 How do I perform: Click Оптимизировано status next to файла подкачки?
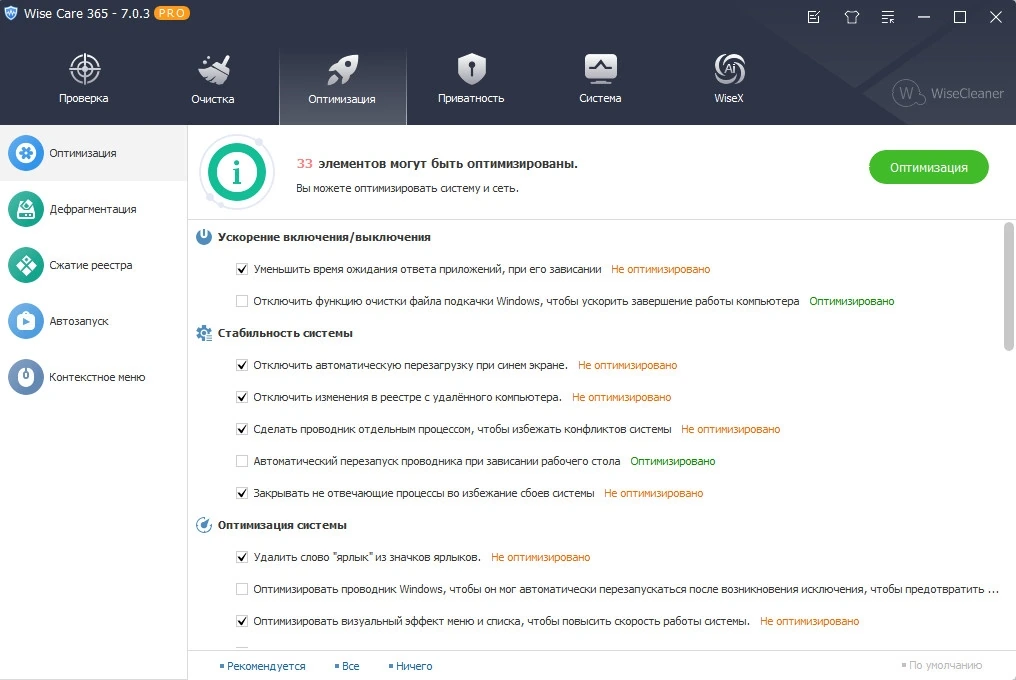coord(851,301)
